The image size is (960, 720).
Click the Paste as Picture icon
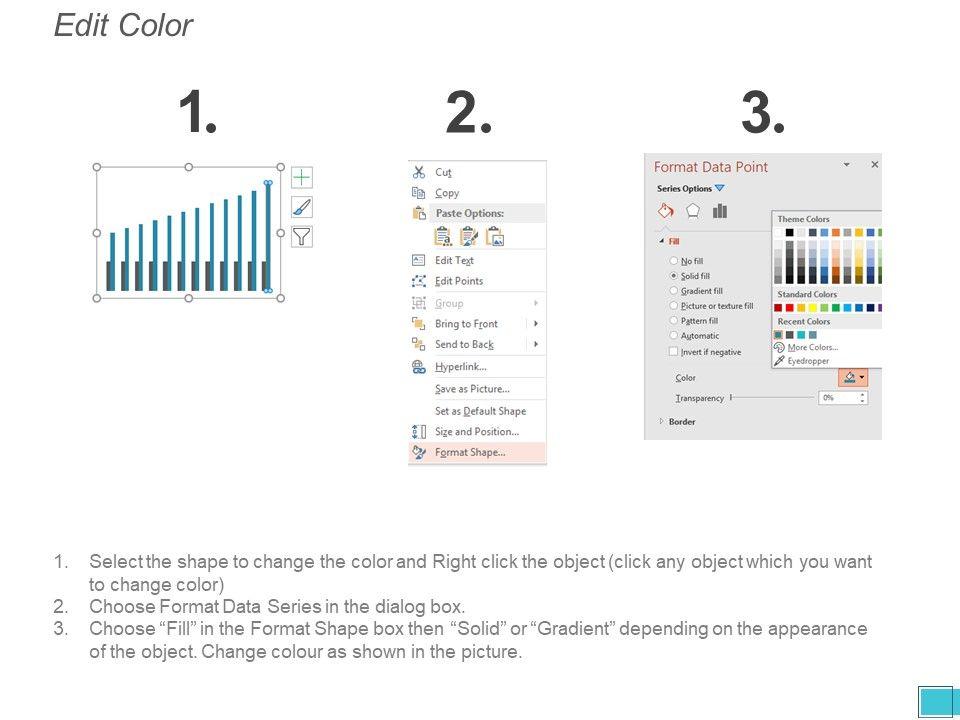(x=494, y=236)
